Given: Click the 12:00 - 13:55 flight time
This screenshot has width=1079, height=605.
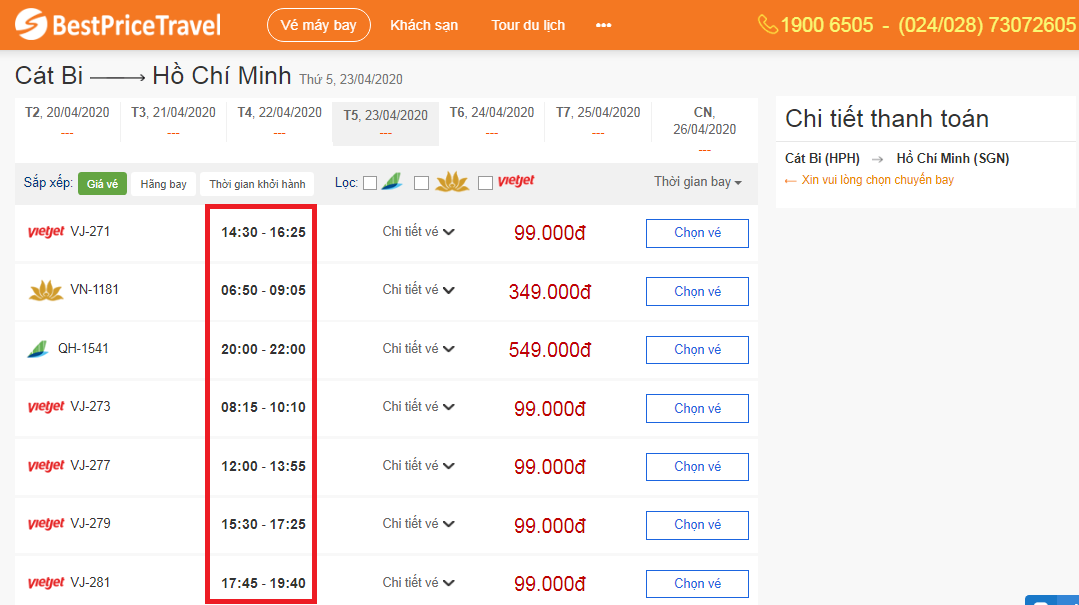Looking at the screenshot, I should point(263,467).
